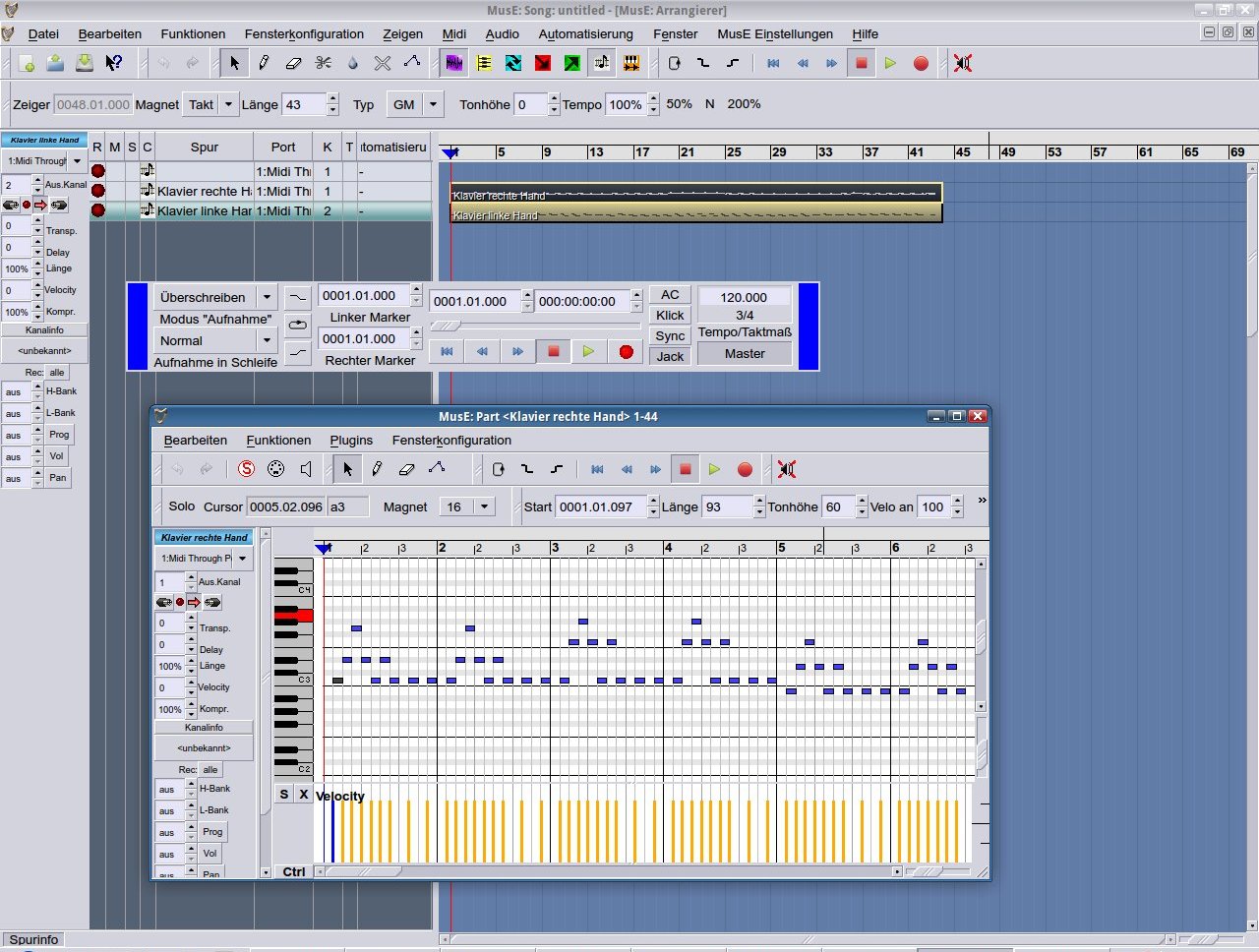Open the What's This help pointer

pyautogui.click(x=114, y=63)
